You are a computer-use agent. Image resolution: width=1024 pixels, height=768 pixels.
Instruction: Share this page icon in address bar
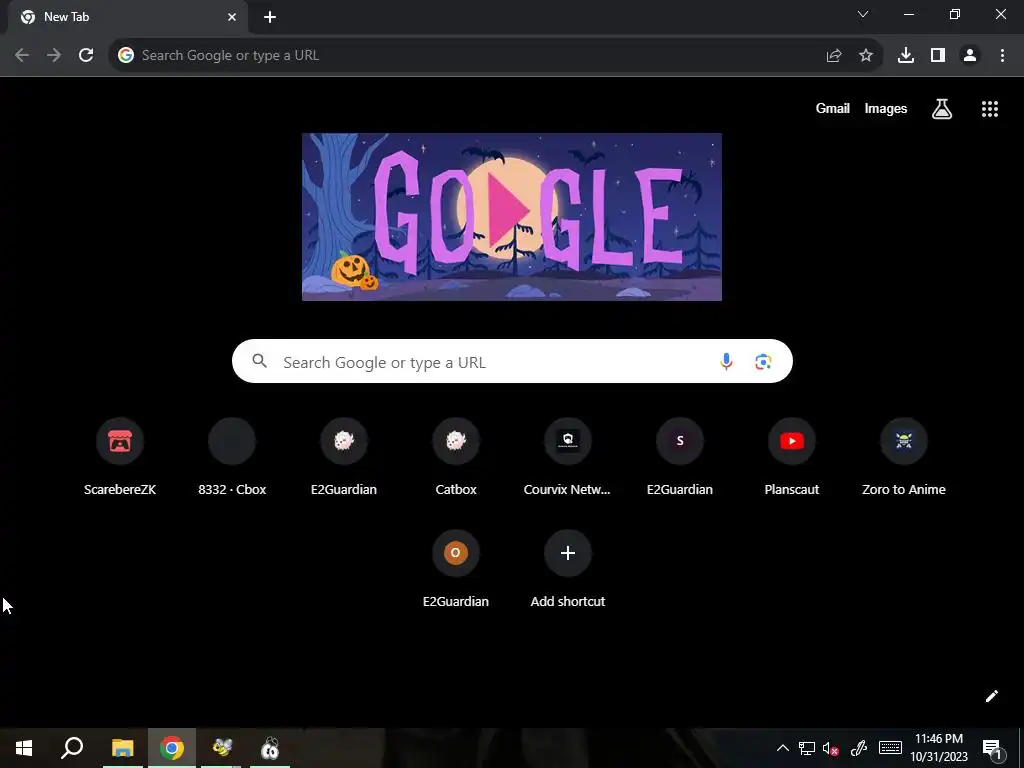pos(834,56)
